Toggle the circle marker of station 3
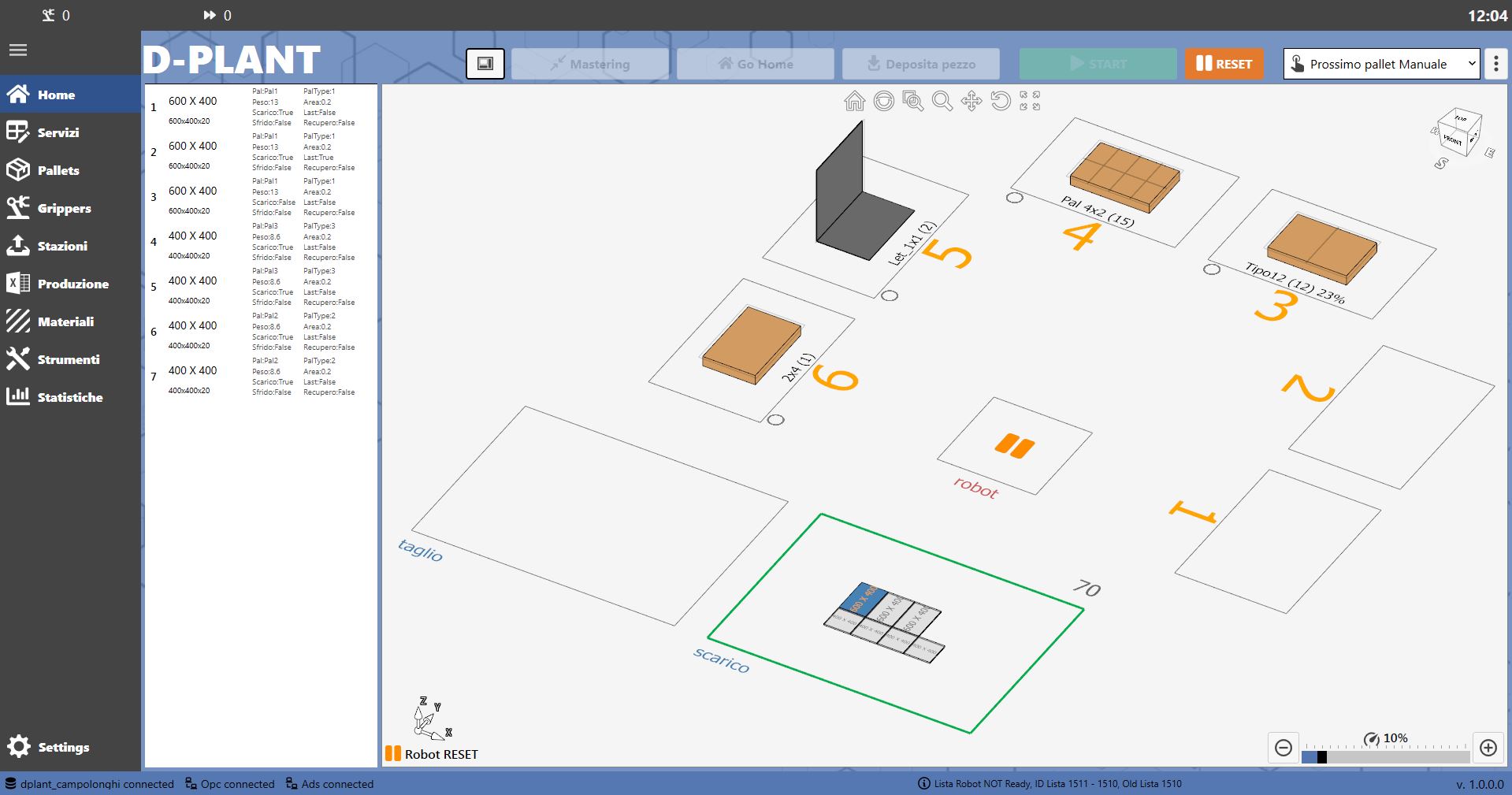The width and height of the screenshot is (1512, 795). pos(1212,269)
